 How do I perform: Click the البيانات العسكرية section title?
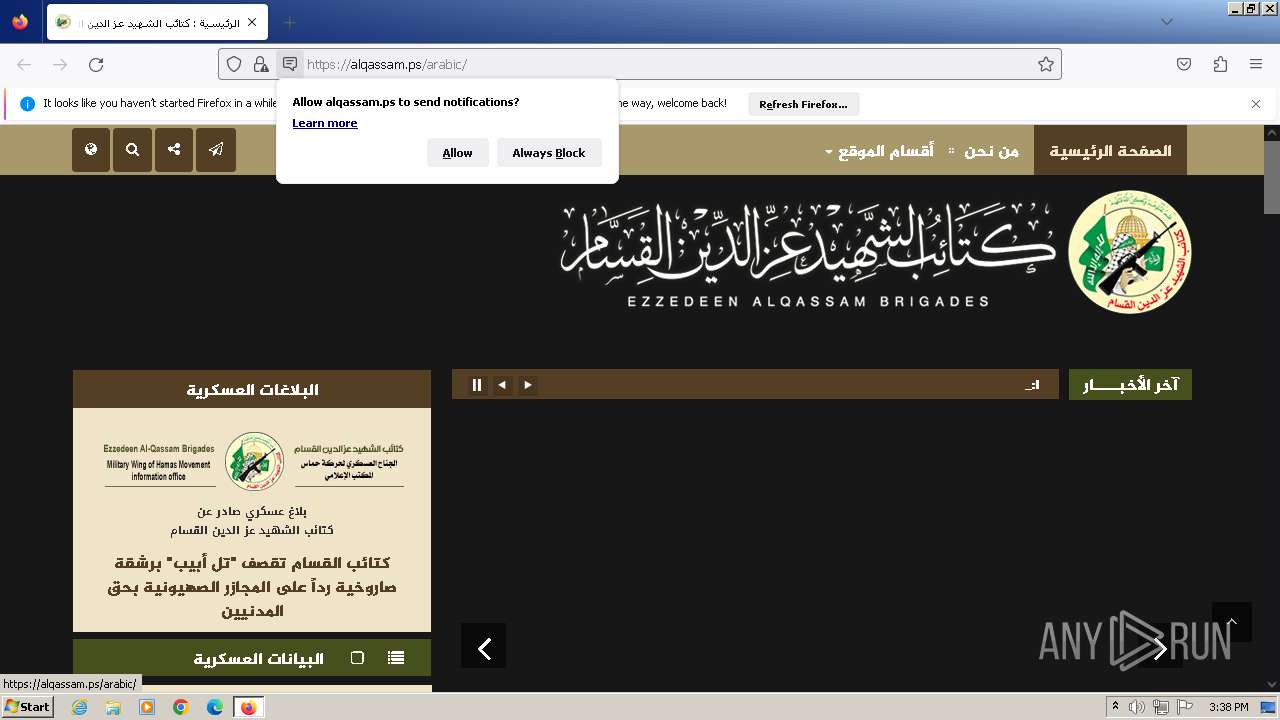click(258, 659)
